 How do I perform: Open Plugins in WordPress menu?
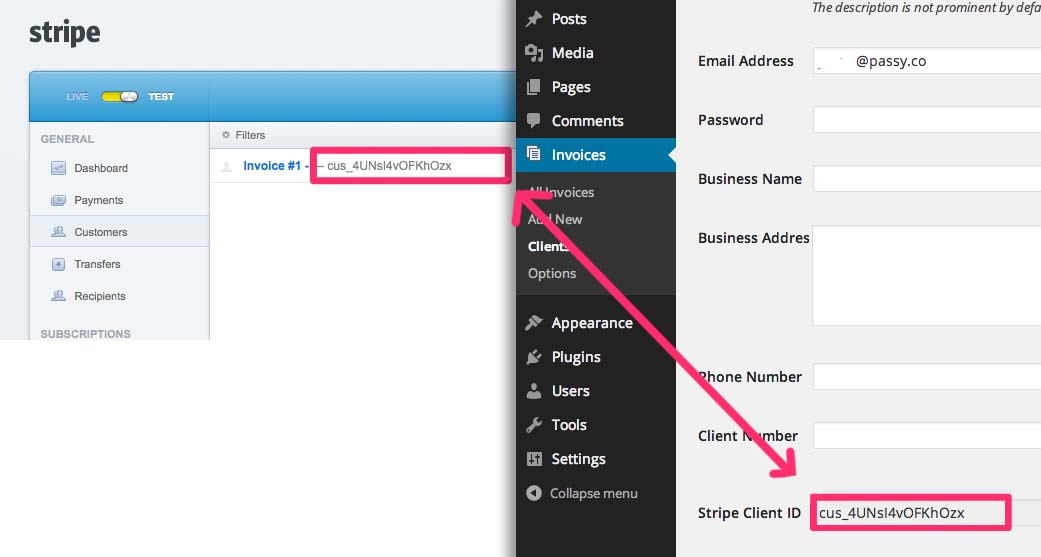576,357
